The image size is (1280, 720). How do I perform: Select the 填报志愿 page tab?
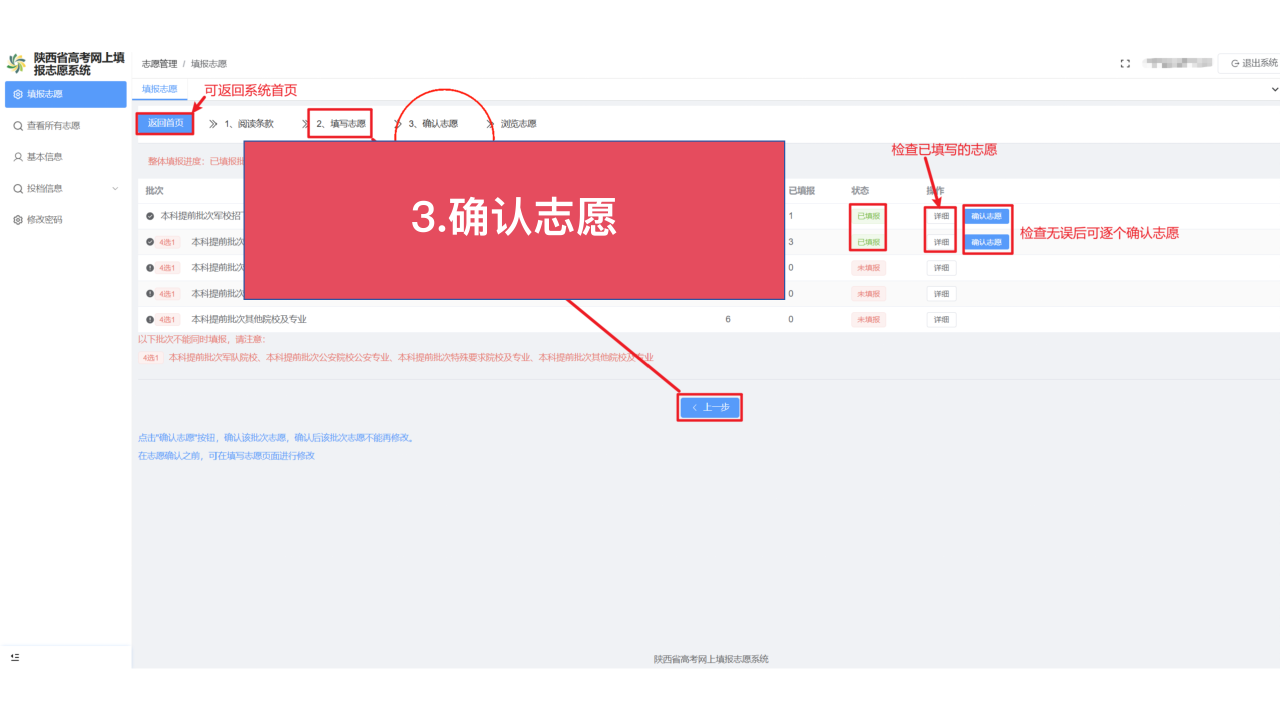159,89
